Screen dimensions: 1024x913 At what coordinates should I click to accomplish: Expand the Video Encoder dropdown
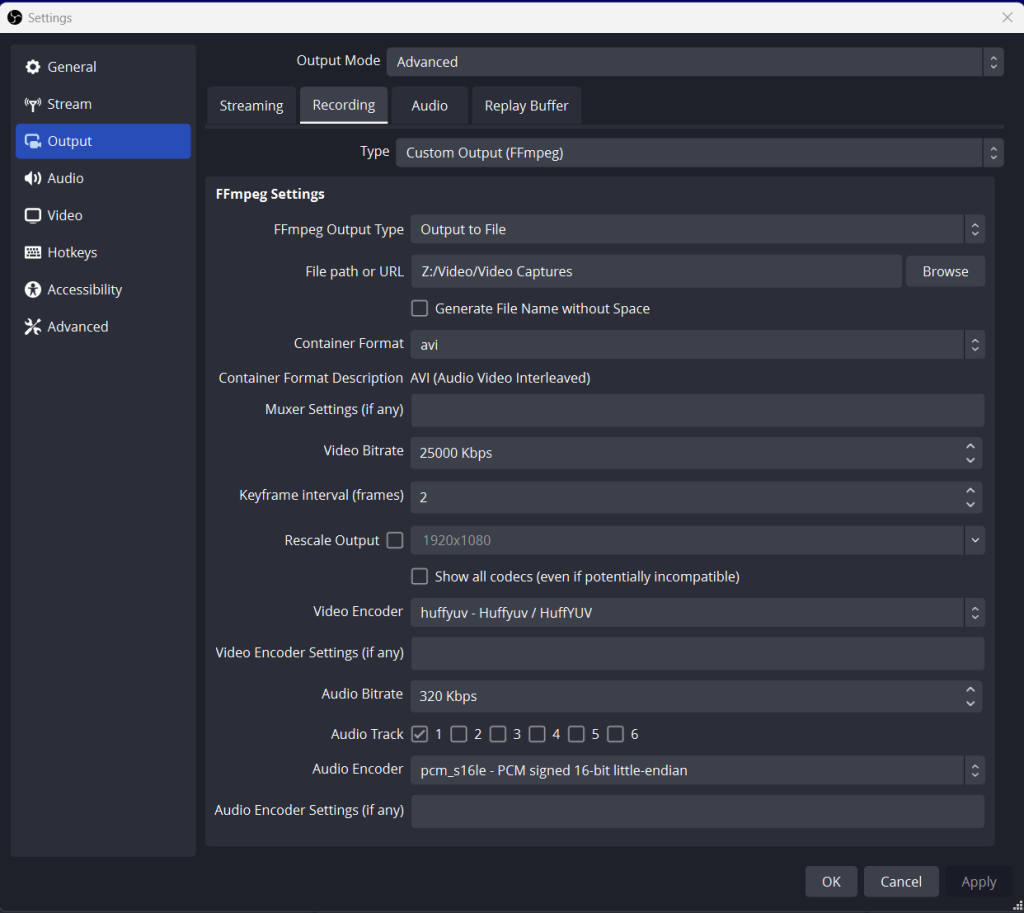(x=697, y=612)
